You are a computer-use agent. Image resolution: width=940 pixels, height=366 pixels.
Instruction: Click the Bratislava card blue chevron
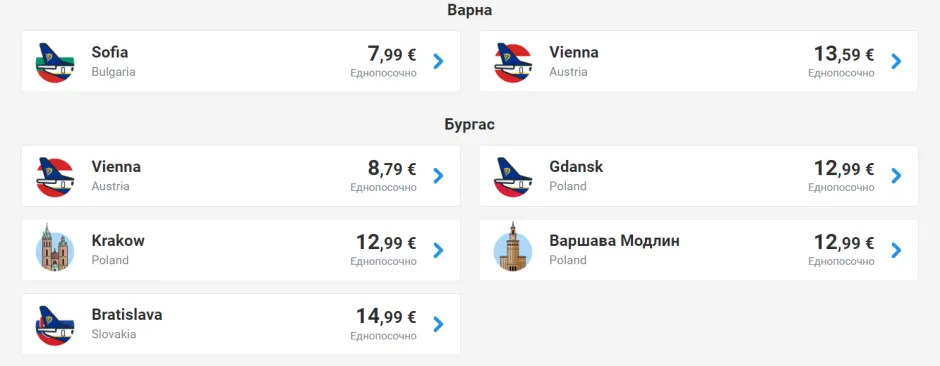(438, 324)
